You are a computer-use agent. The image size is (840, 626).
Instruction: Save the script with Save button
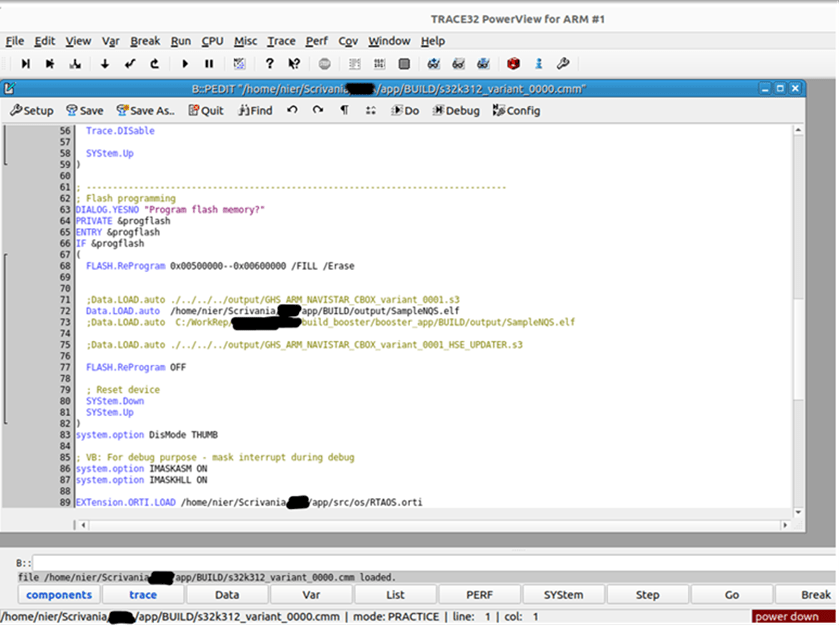point(85,111)
